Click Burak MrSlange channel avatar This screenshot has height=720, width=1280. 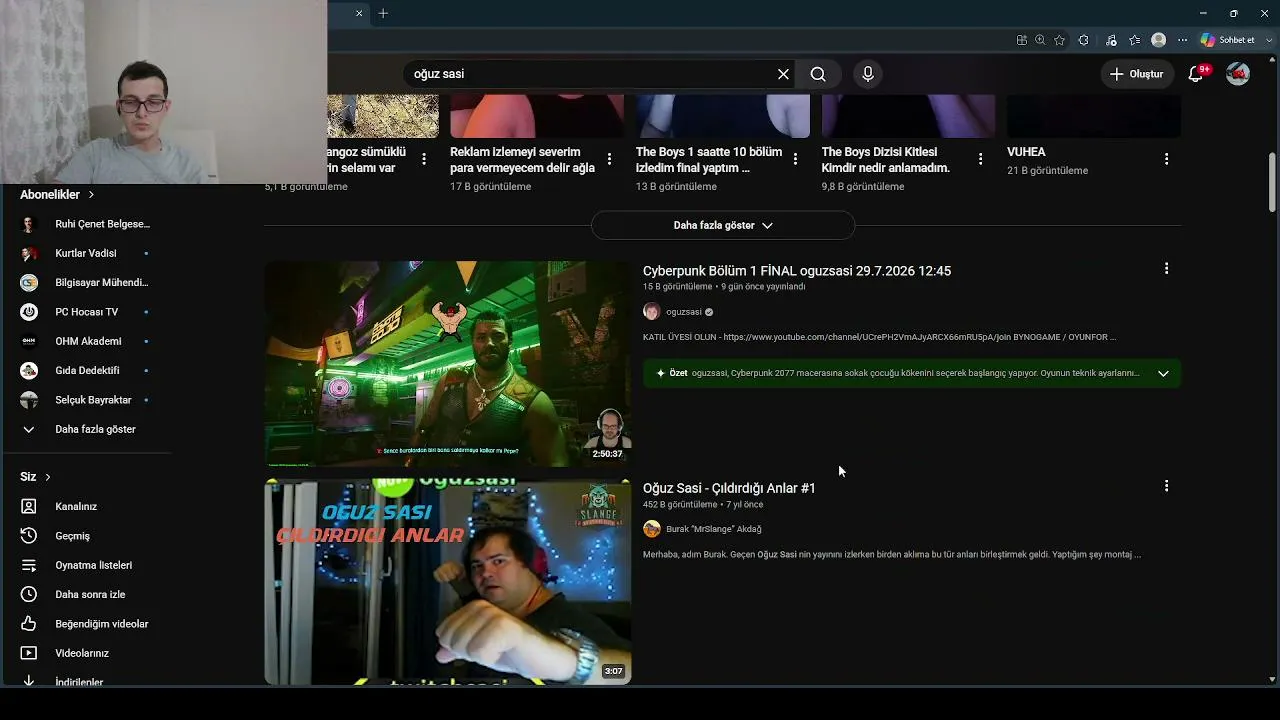(652, 529)
